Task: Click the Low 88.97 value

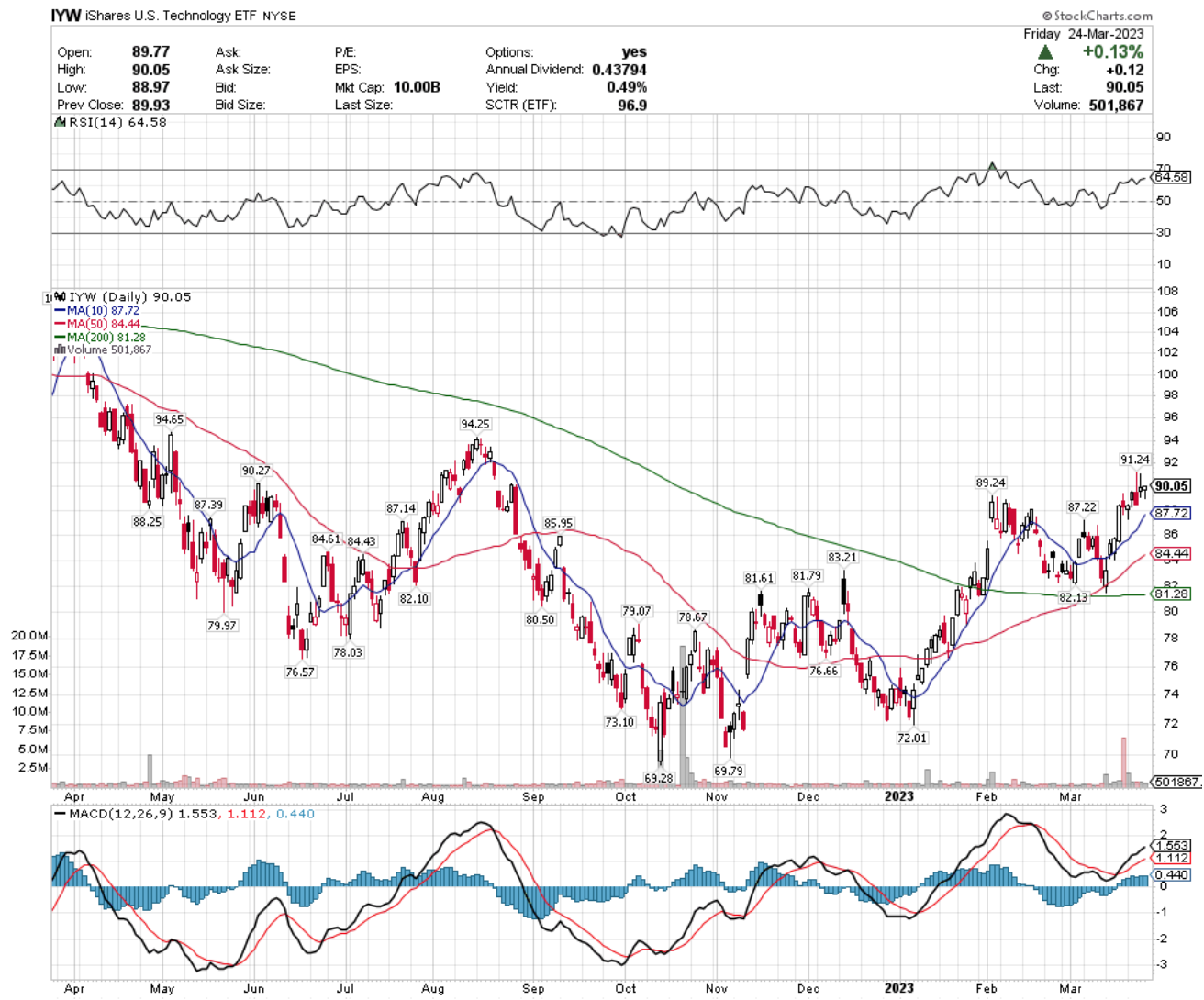Action: pyautogui.click(x=151, y=87)
